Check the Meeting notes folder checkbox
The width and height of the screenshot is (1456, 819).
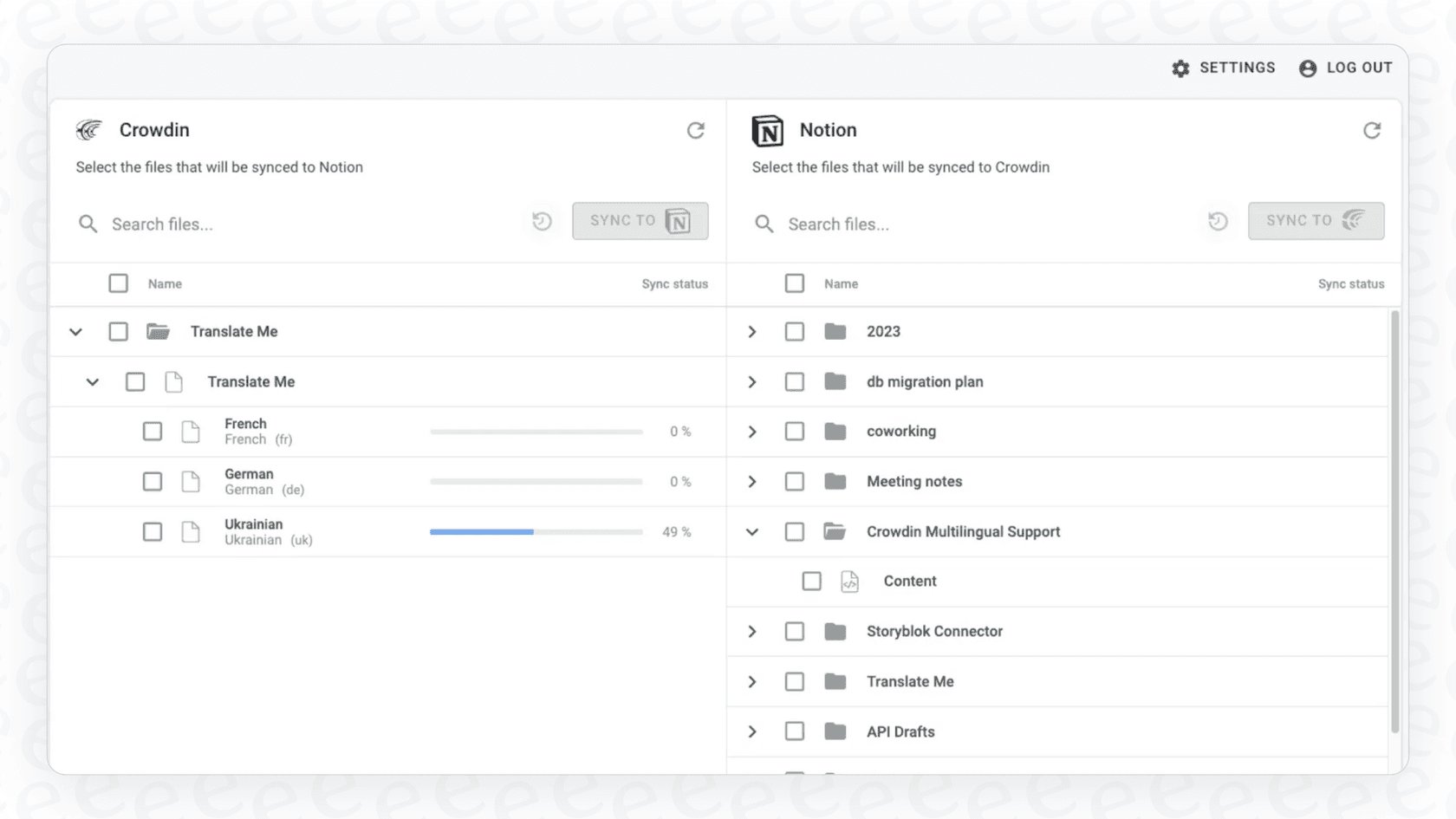coord(794,481)
